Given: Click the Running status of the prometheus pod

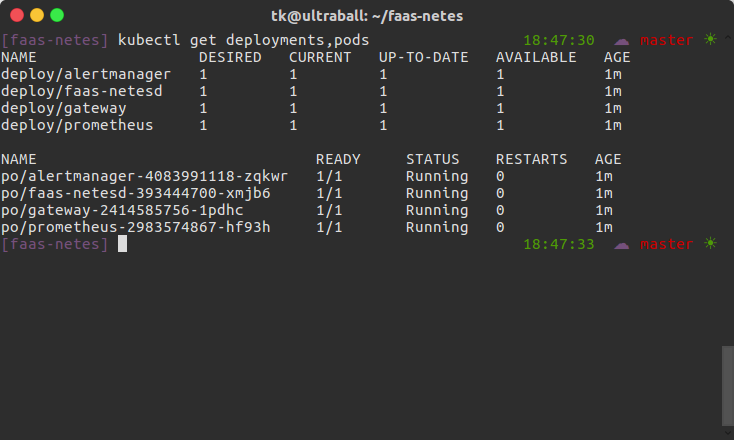Looking at the screenshot, I should pyautogui.click(x=437, y=228).
